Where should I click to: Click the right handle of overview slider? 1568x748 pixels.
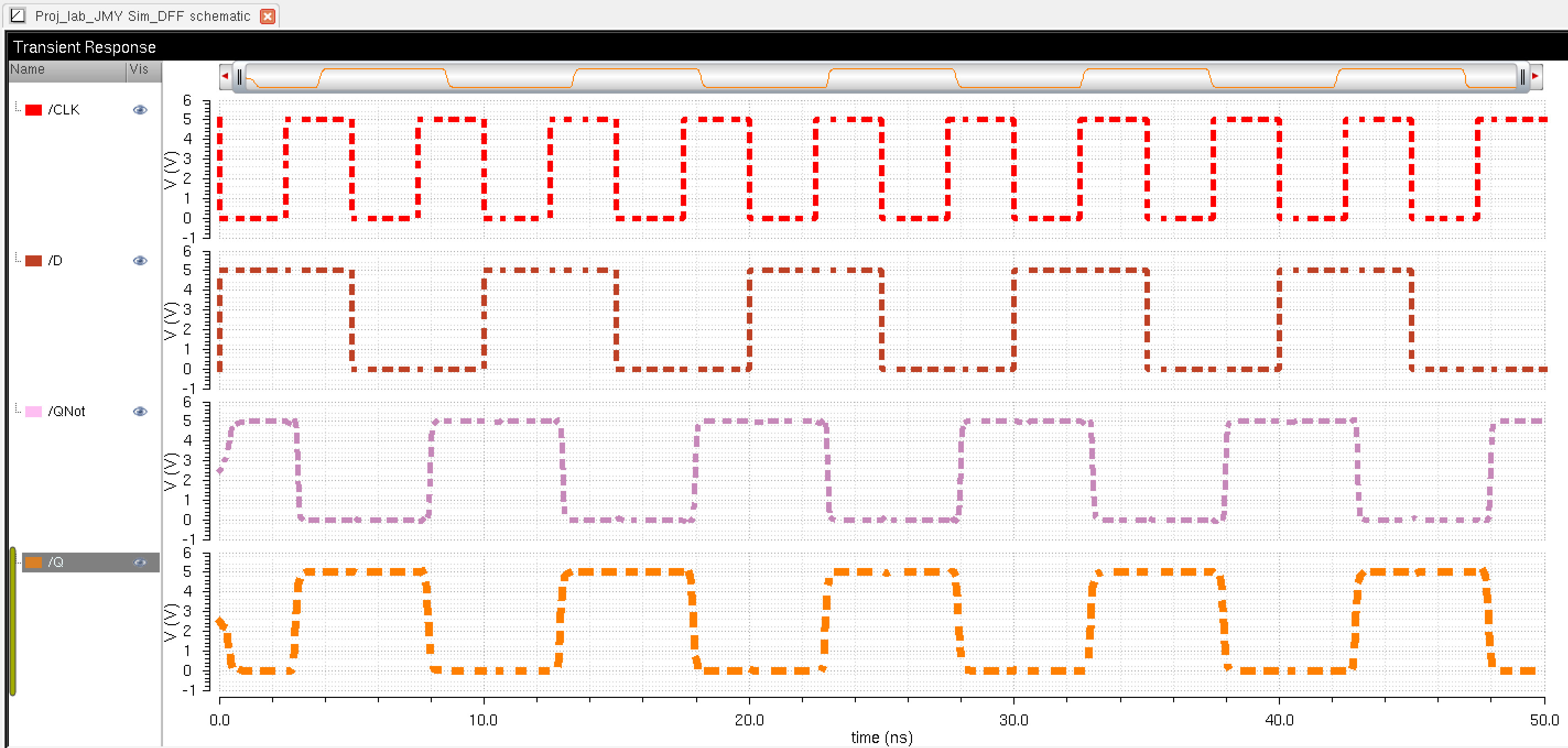pyautogui.click(x=1522, y=77)
